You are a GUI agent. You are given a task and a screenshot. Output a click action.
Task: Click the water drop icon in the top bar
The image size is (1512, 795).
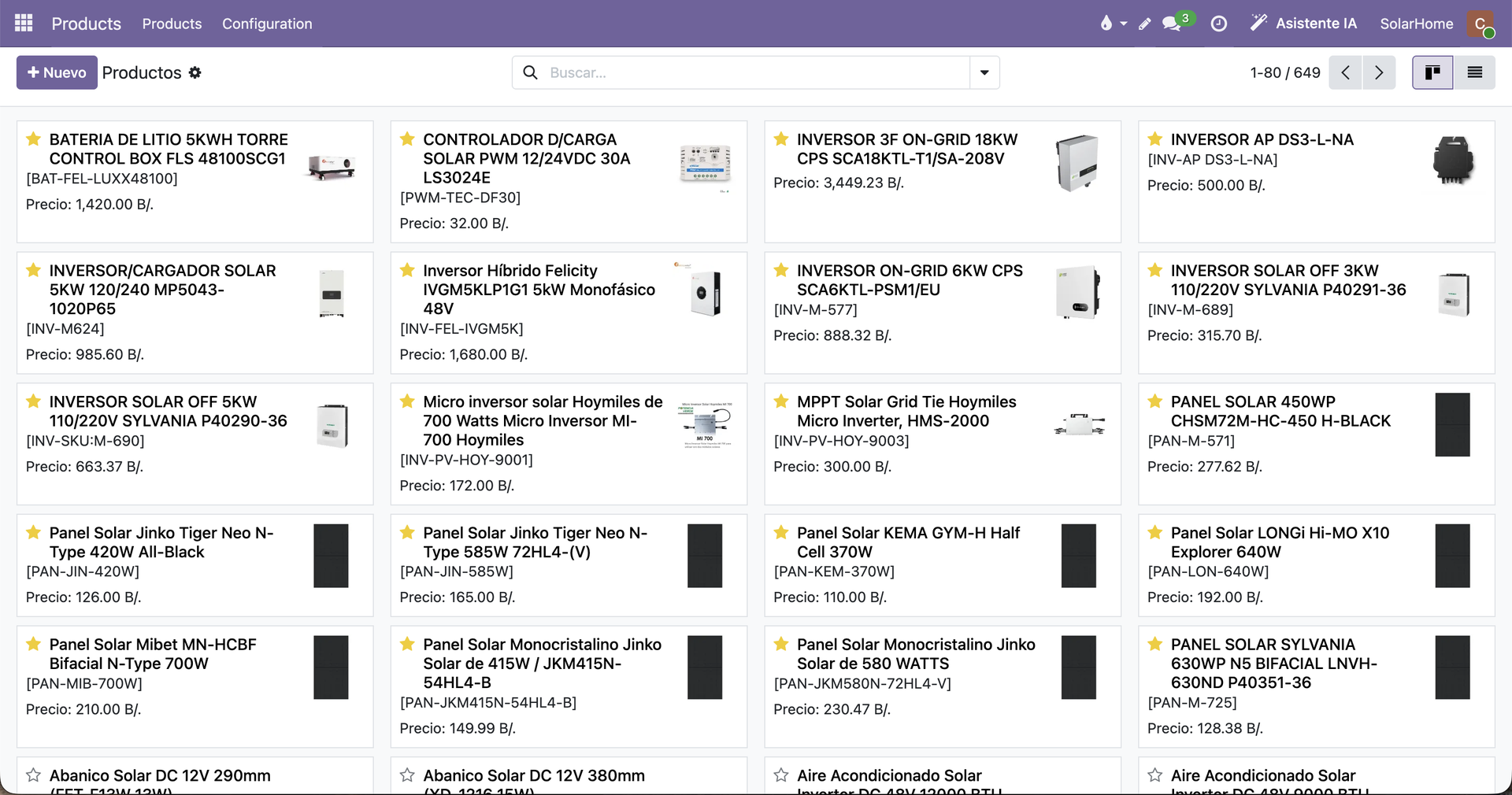pos(1106,24)
